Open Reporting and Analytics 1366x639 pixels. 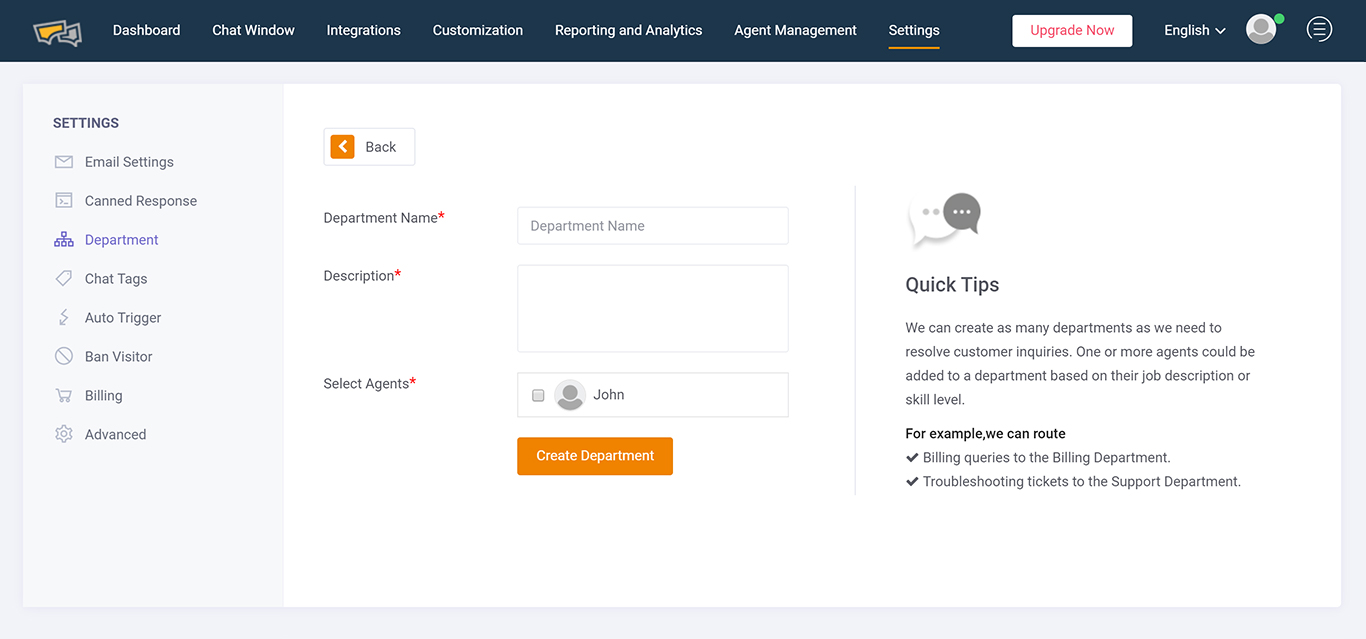[629, 30]
